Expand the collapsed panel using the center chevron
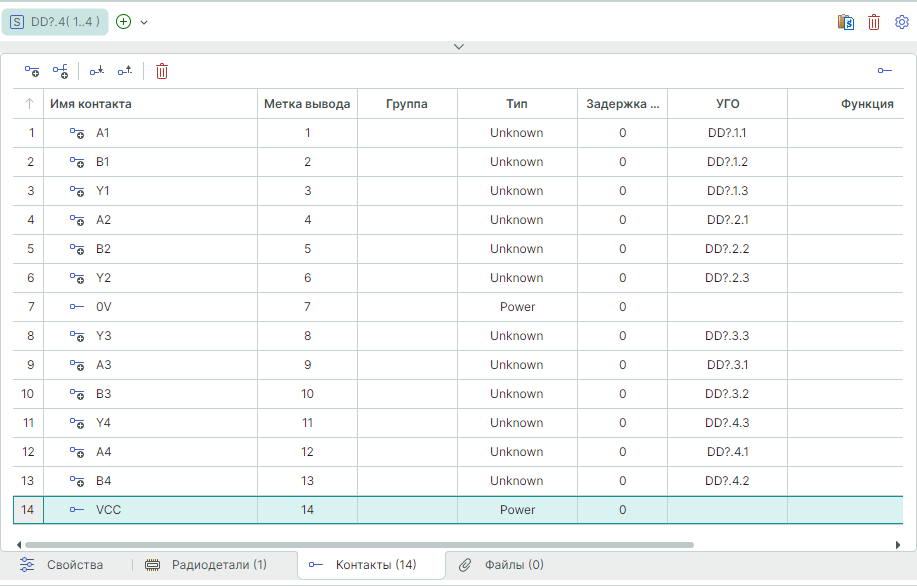Viewport: 917px width, 586px height. tap(458, 46)
